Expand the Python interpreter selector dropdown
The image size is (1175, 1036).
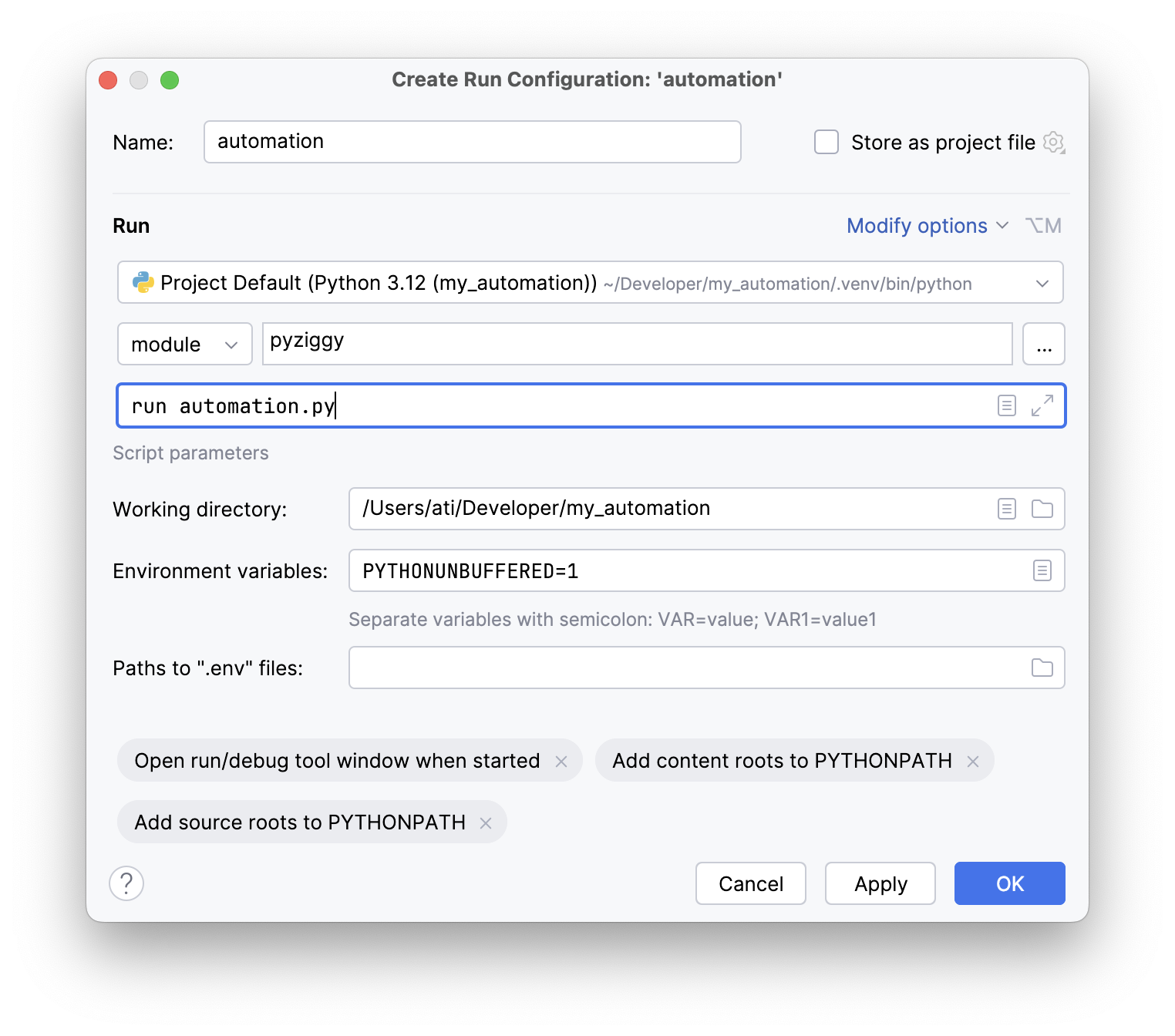[1042, 283]
